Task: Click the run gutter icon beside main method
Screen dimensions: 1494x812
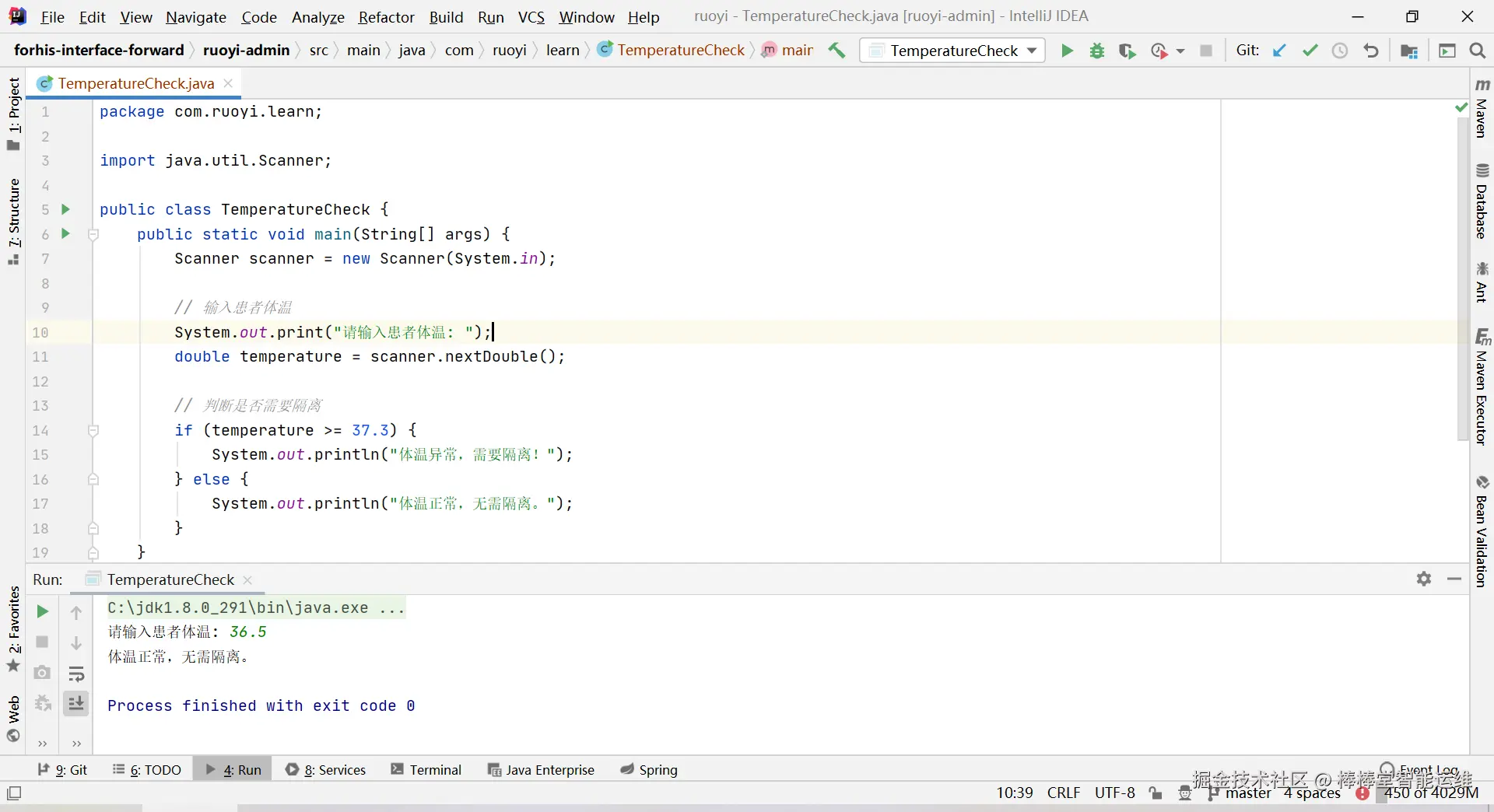Action: [x=66, y=233]
